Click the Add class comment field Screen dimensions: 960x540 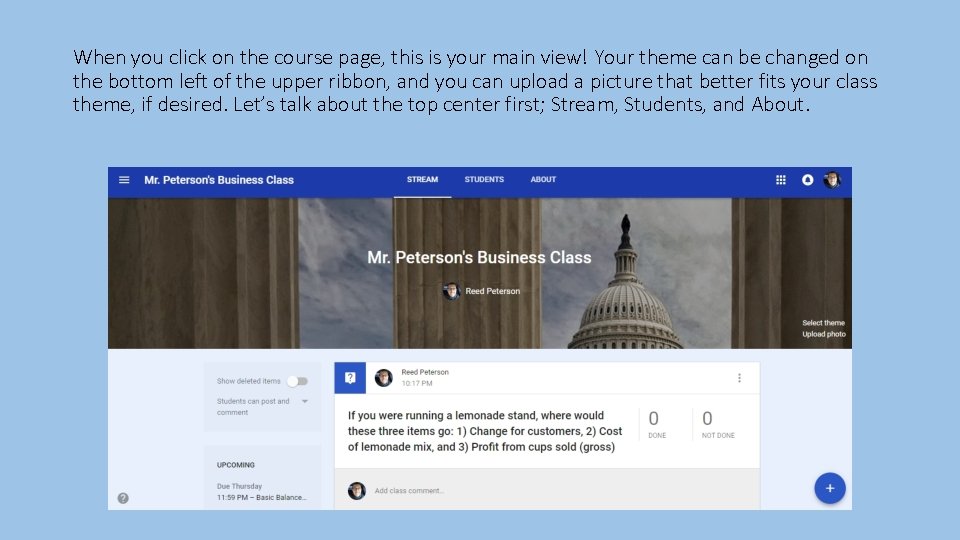[x=408, y=490]
